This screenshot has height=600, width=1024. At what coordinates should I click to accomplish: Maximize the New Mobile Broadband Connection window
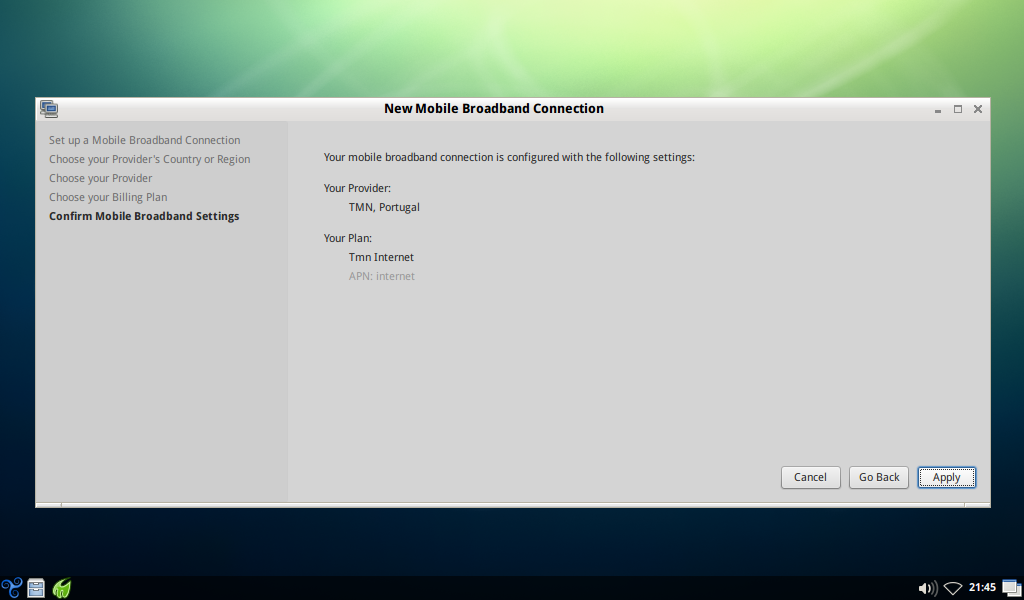click(958, 109)
